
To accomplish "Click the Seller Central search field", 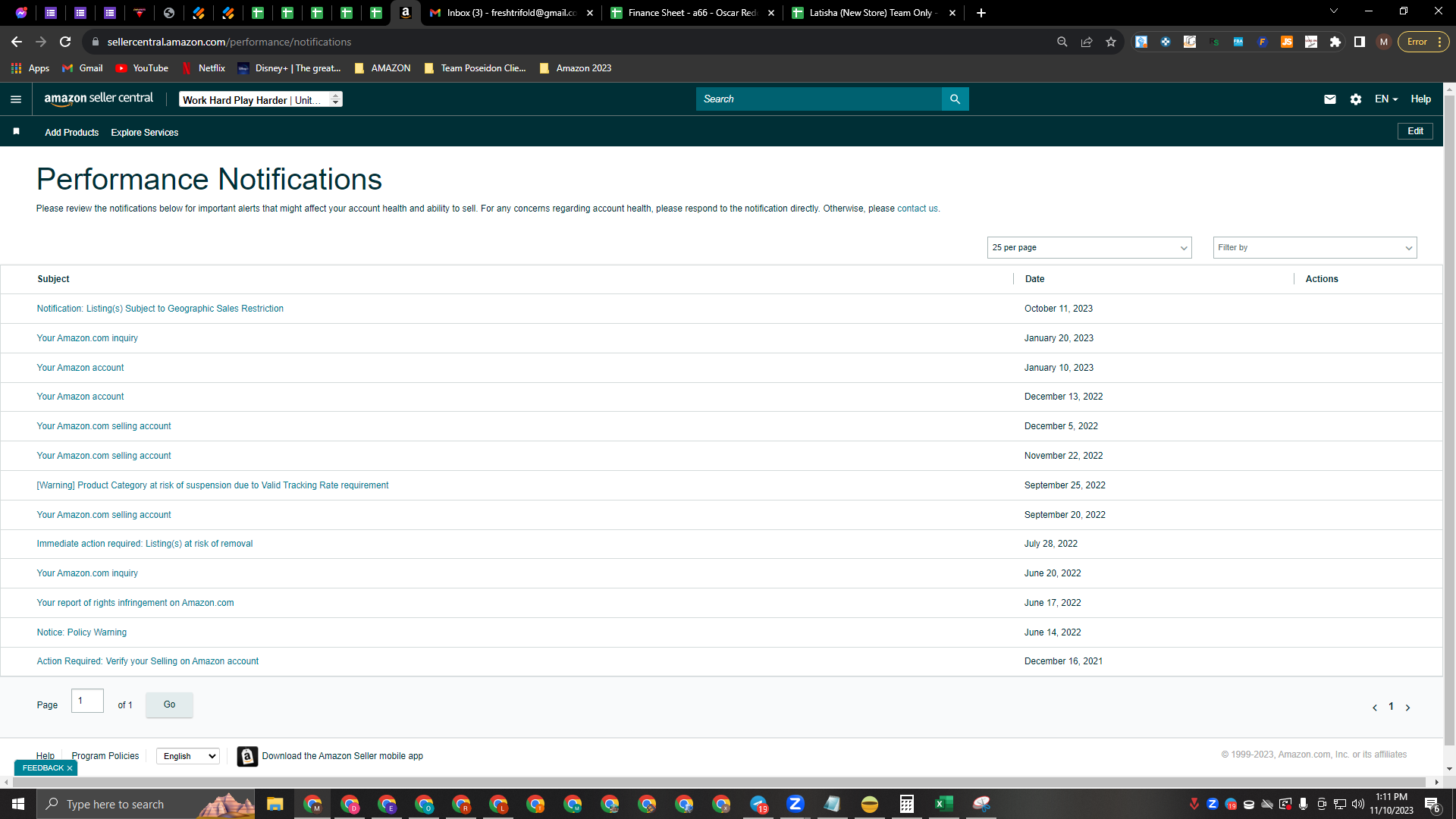I will tap(818, 99).
